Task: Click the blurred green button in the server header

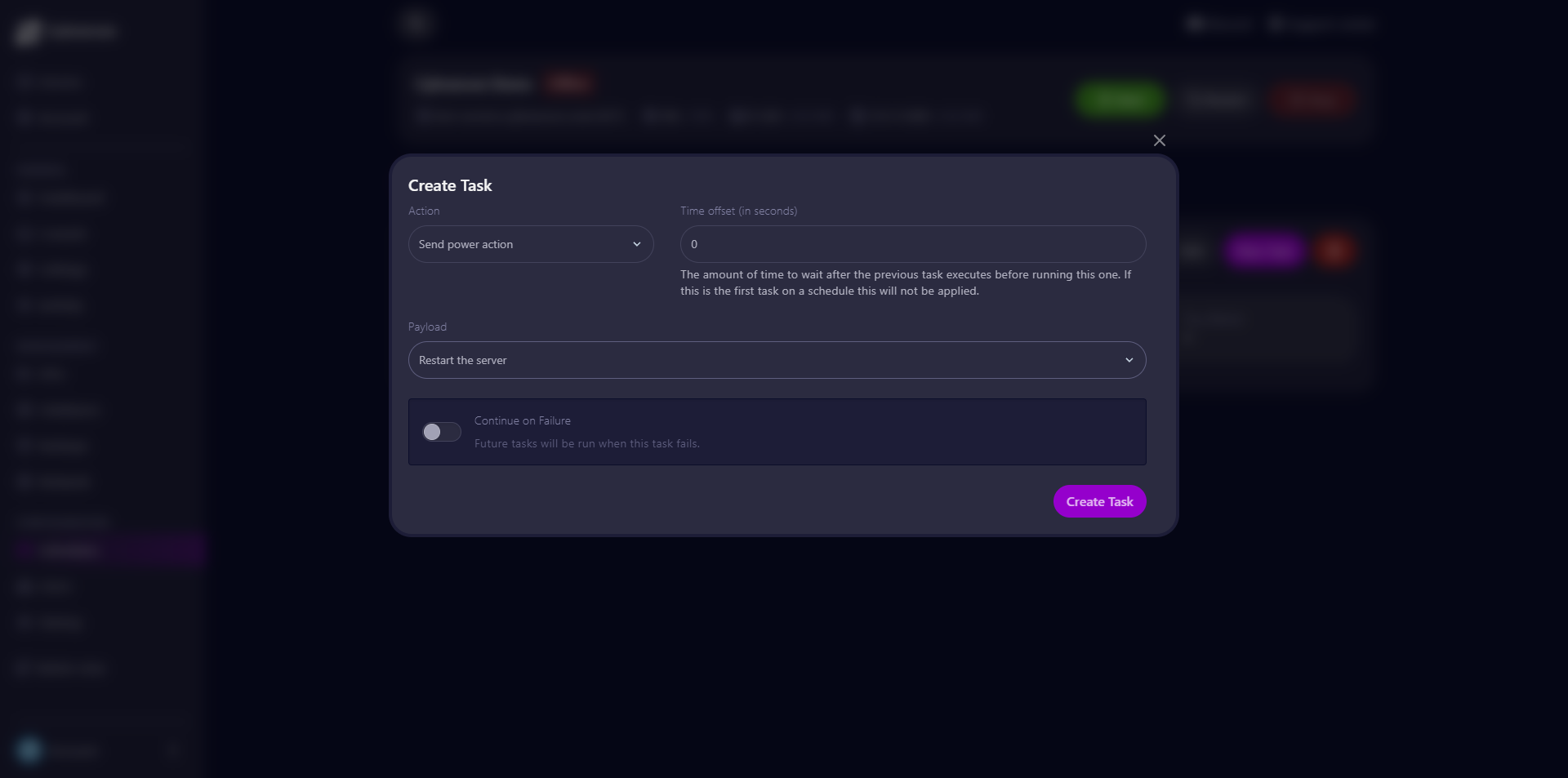Action: pyautogui.click(x=1119, y=100)
